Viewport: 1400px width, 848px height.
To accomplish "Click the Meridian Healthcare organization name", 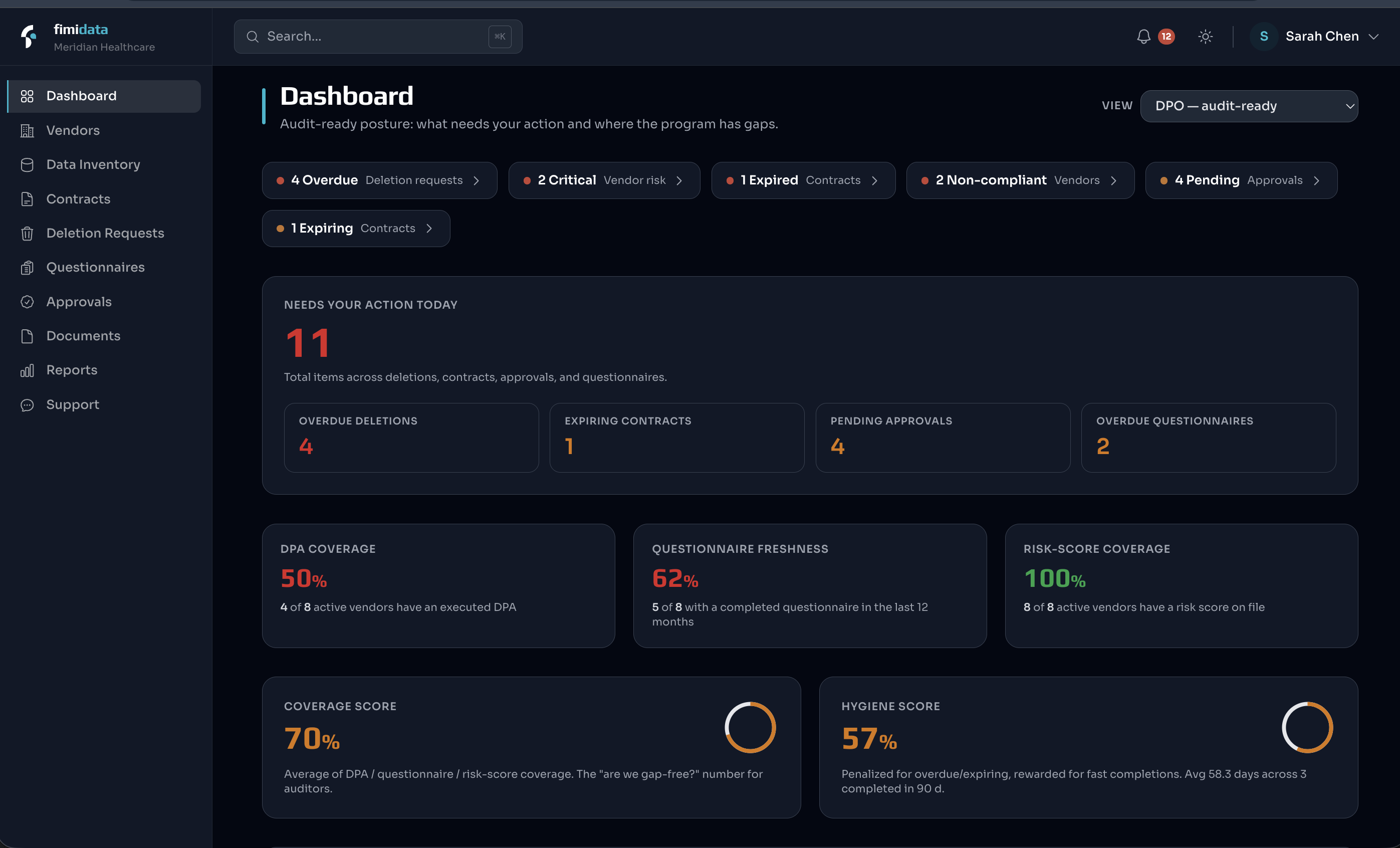I will (x=104, y=47).
